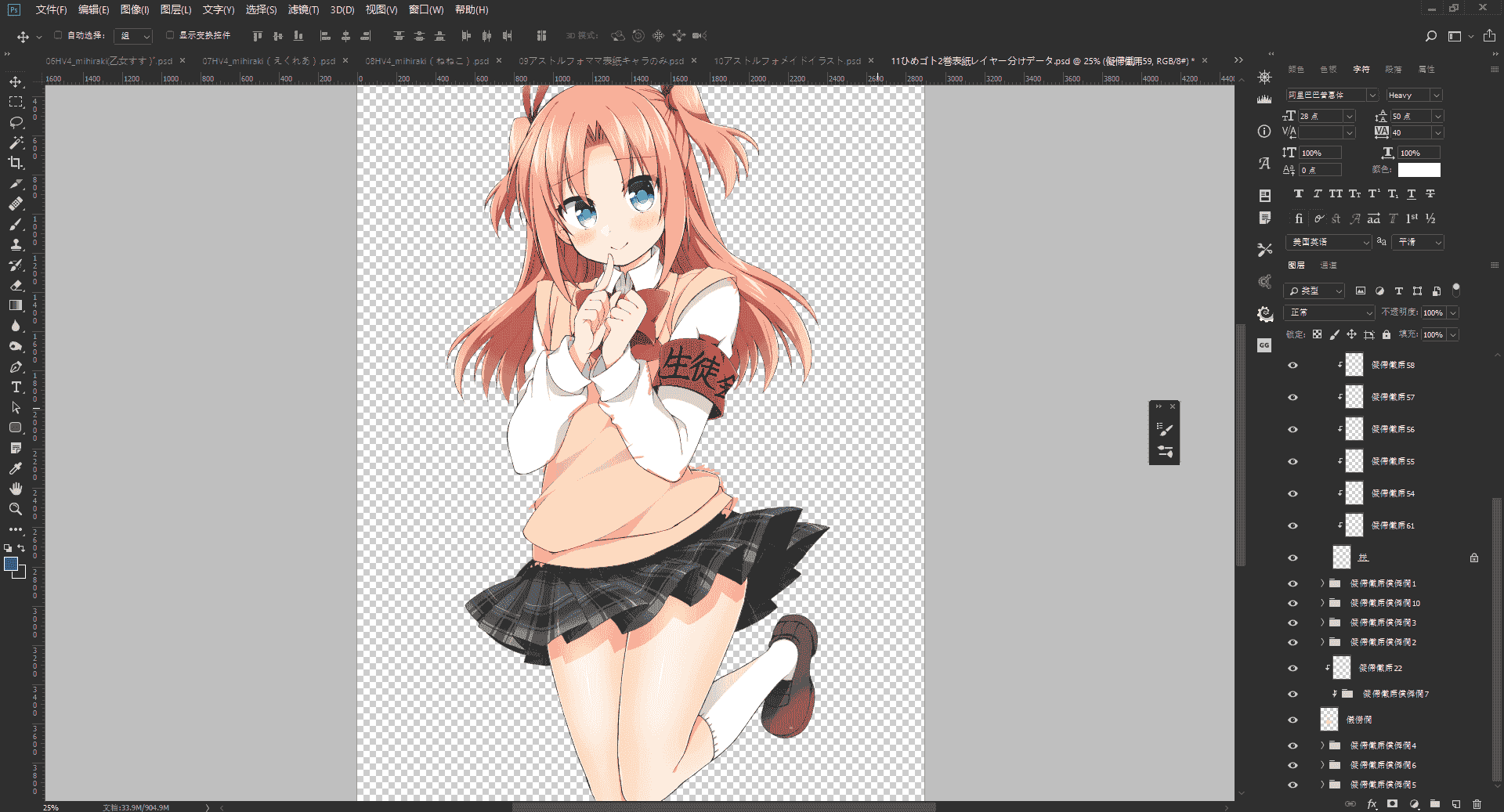Enable the 显示变换控件 checkbox
The height and width of the screenshot is (812, 1504).
tap(170, 35)
